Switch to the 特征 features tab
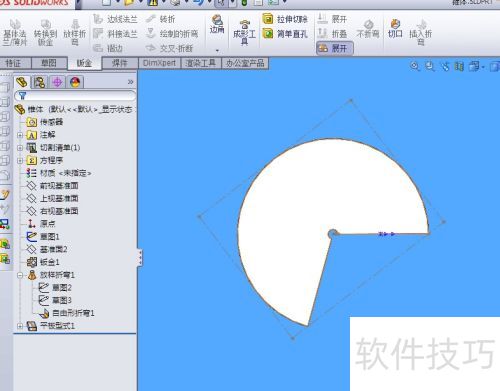The height and width of the screenshot is (391, 500). pyautogui.click(x=14, y=63)
